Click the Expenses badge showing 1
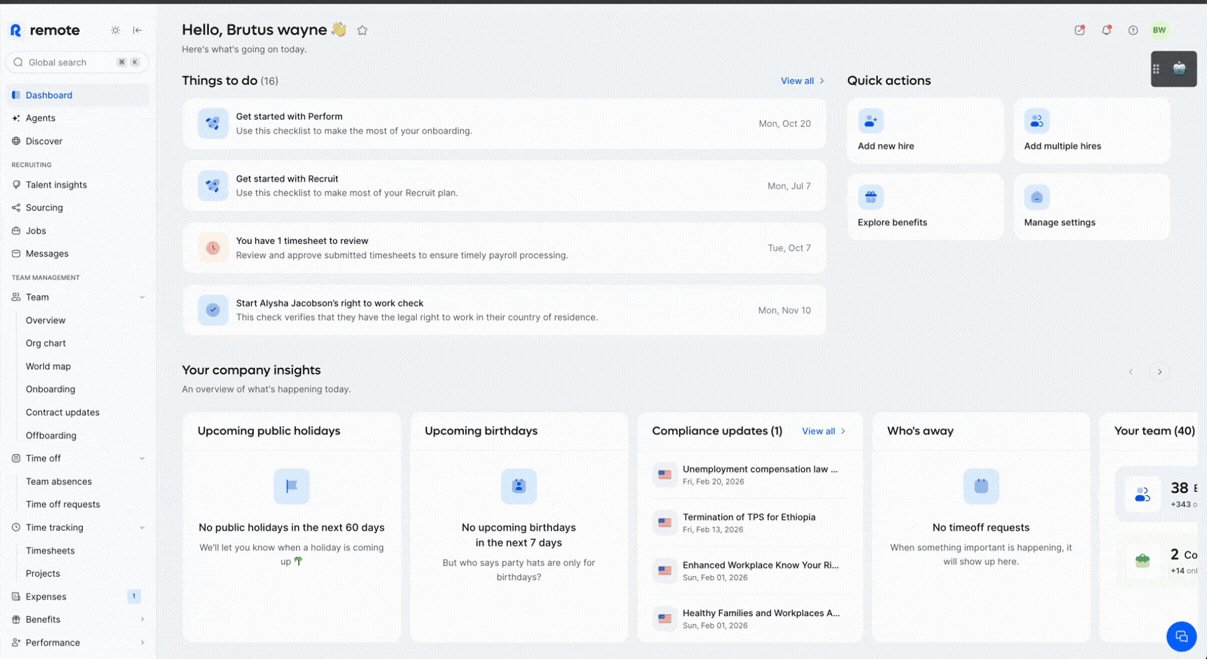 [x=134, y=596]
